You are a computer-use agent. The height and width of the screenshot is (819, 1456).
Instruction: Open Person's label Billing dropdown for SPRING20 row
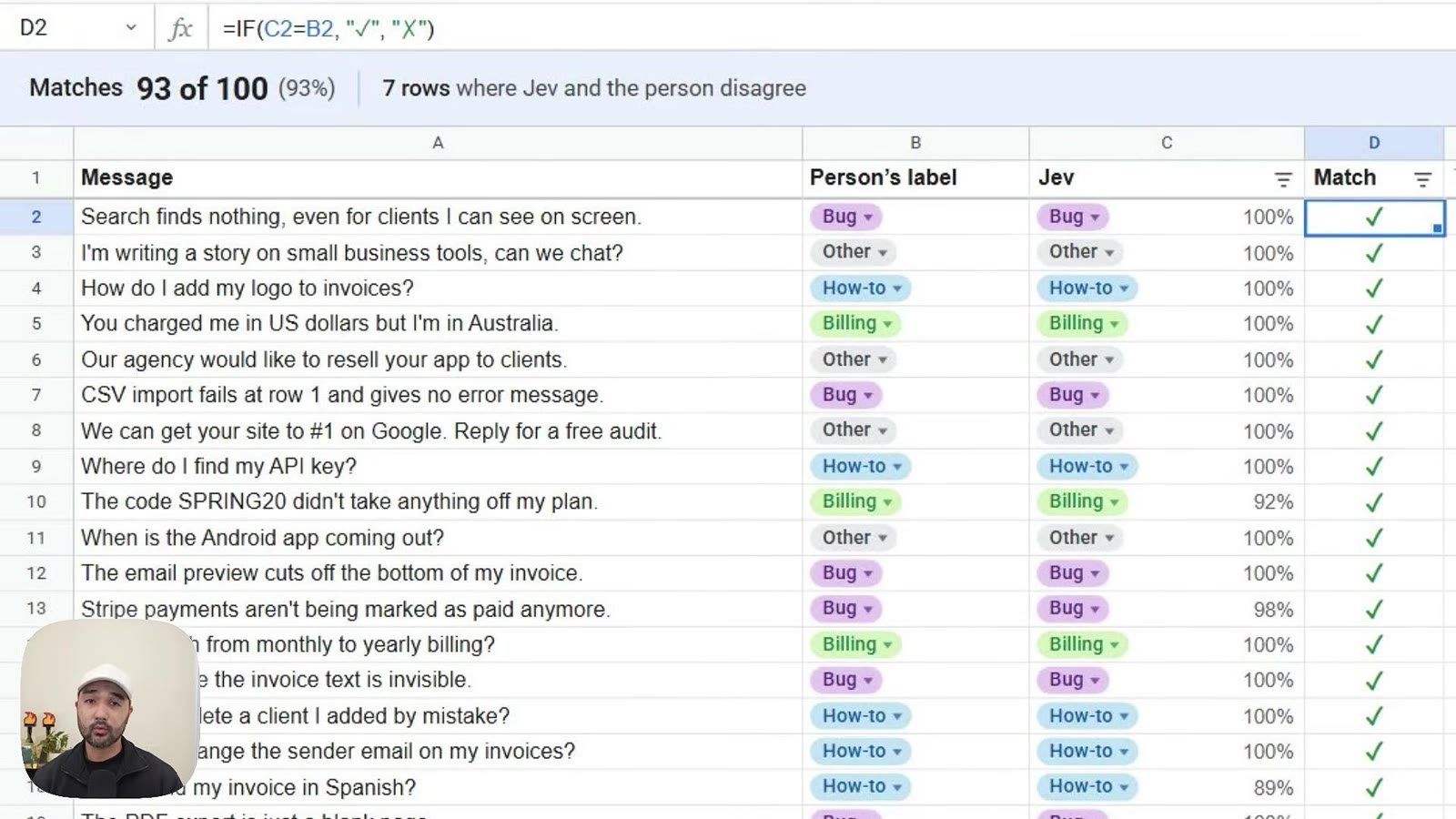pyautogui.click(x=856, y=501)
